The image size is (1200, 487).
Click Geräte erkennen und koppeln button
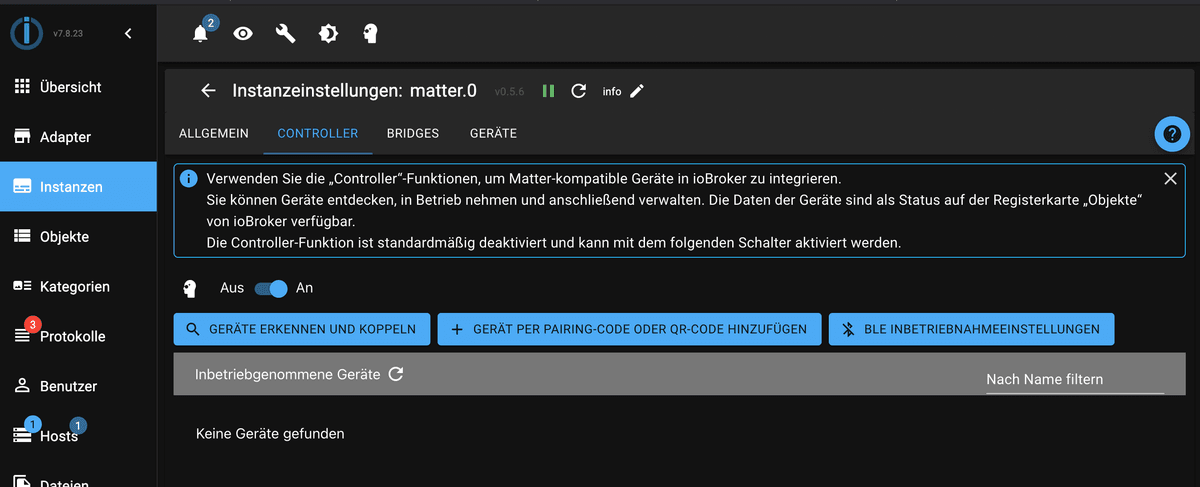[302, 329]
